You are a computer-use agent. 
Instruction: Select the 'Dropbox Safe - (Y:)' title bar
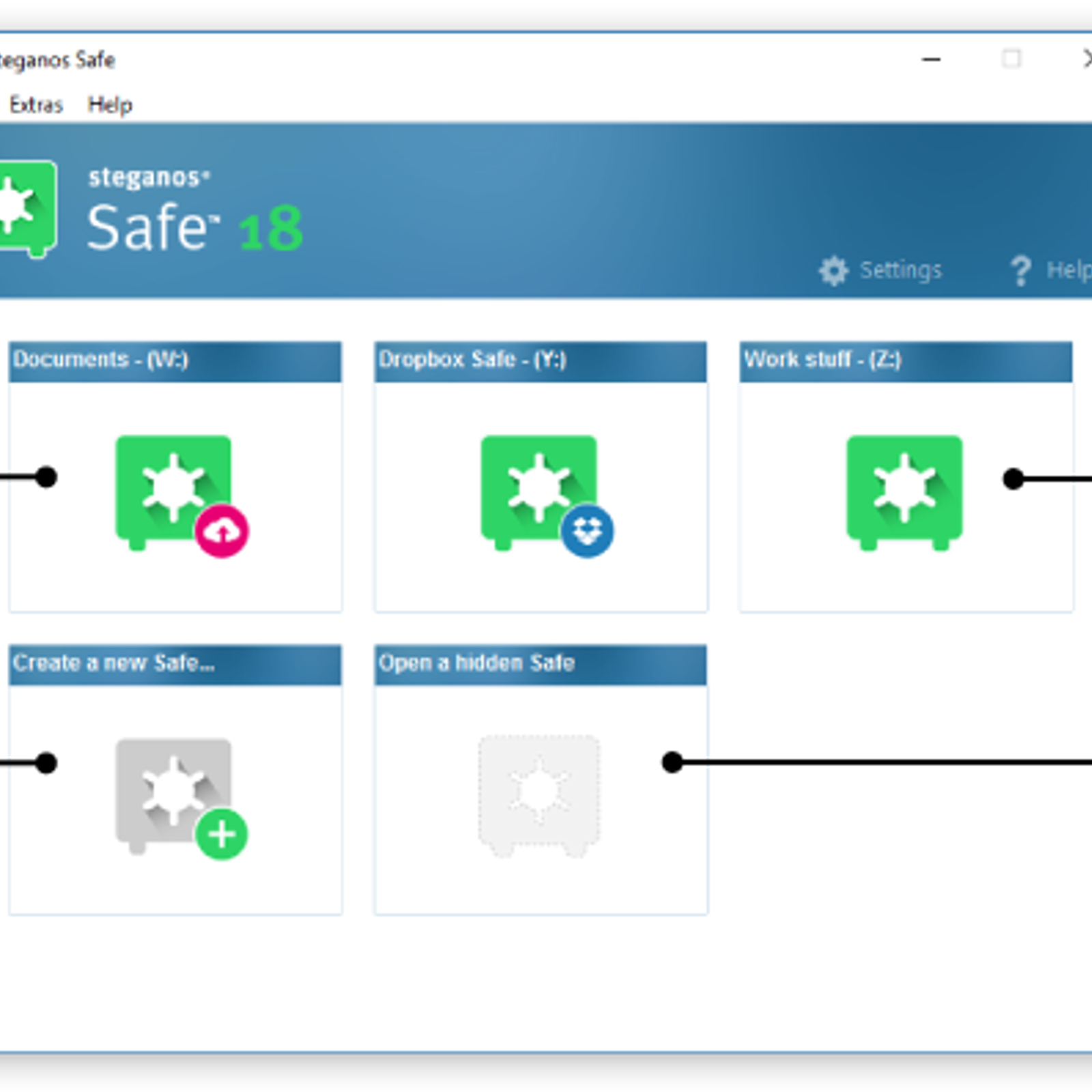(541, 361)
